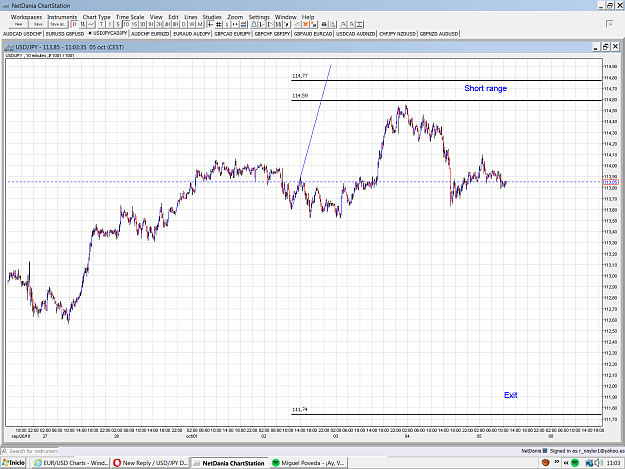Select the 10-minute time scale button

pyautogui.click(x=126, y=24)
